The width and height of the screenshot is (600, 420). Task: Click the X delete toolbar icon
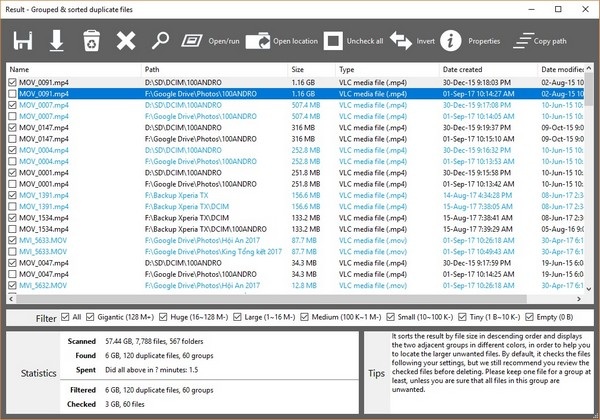point(126,41)
